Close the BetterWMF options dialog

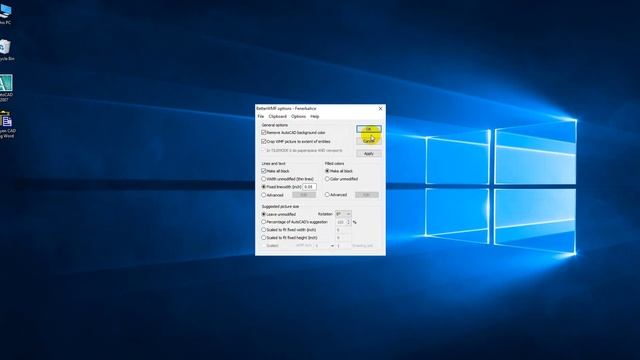pos(380,109)
